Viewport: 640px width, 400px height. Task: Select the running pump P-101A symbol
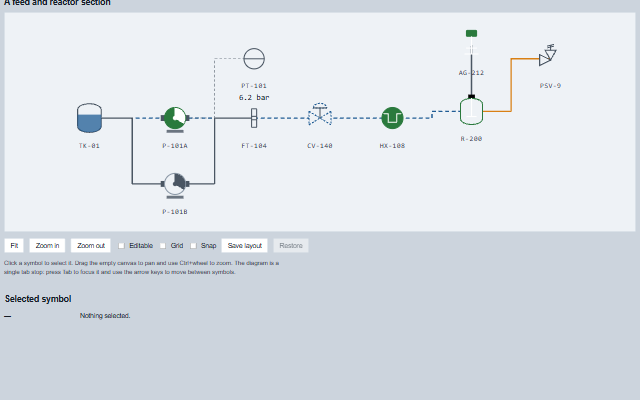pos(175,119)
